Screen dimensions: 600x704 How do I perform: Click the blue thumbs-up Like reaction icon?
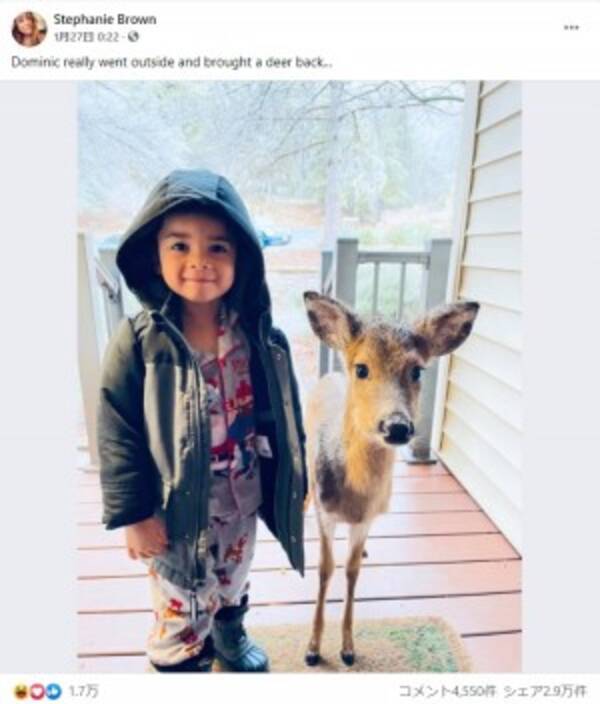(54, 691)
